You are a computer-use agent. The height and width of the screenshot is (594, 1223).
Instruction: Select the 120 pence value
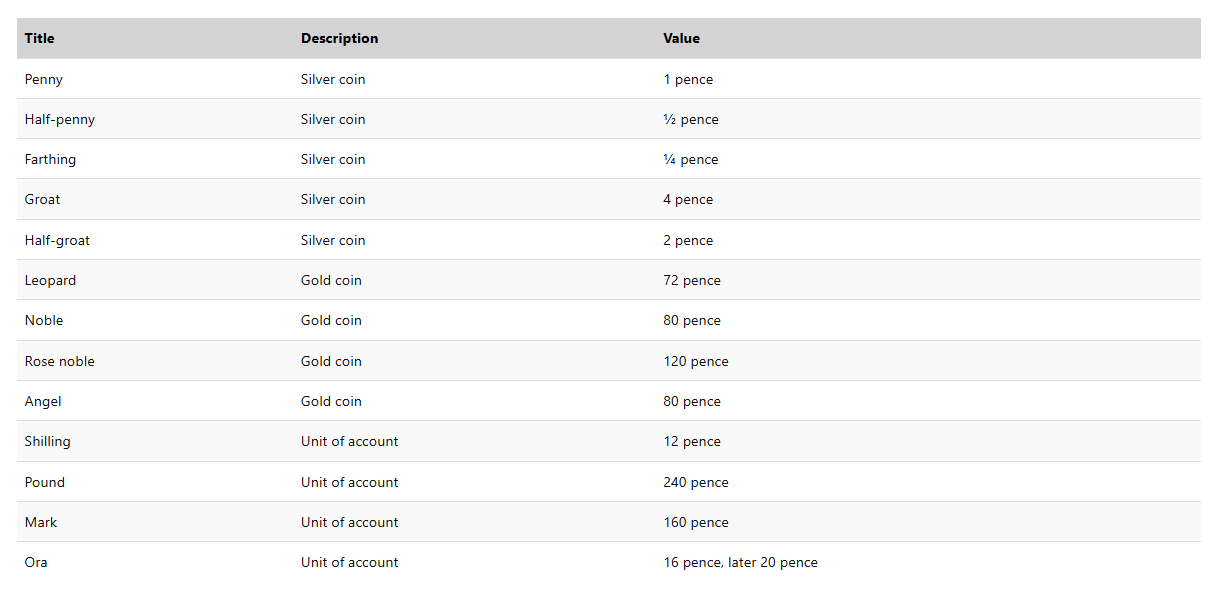pos(696,361)
